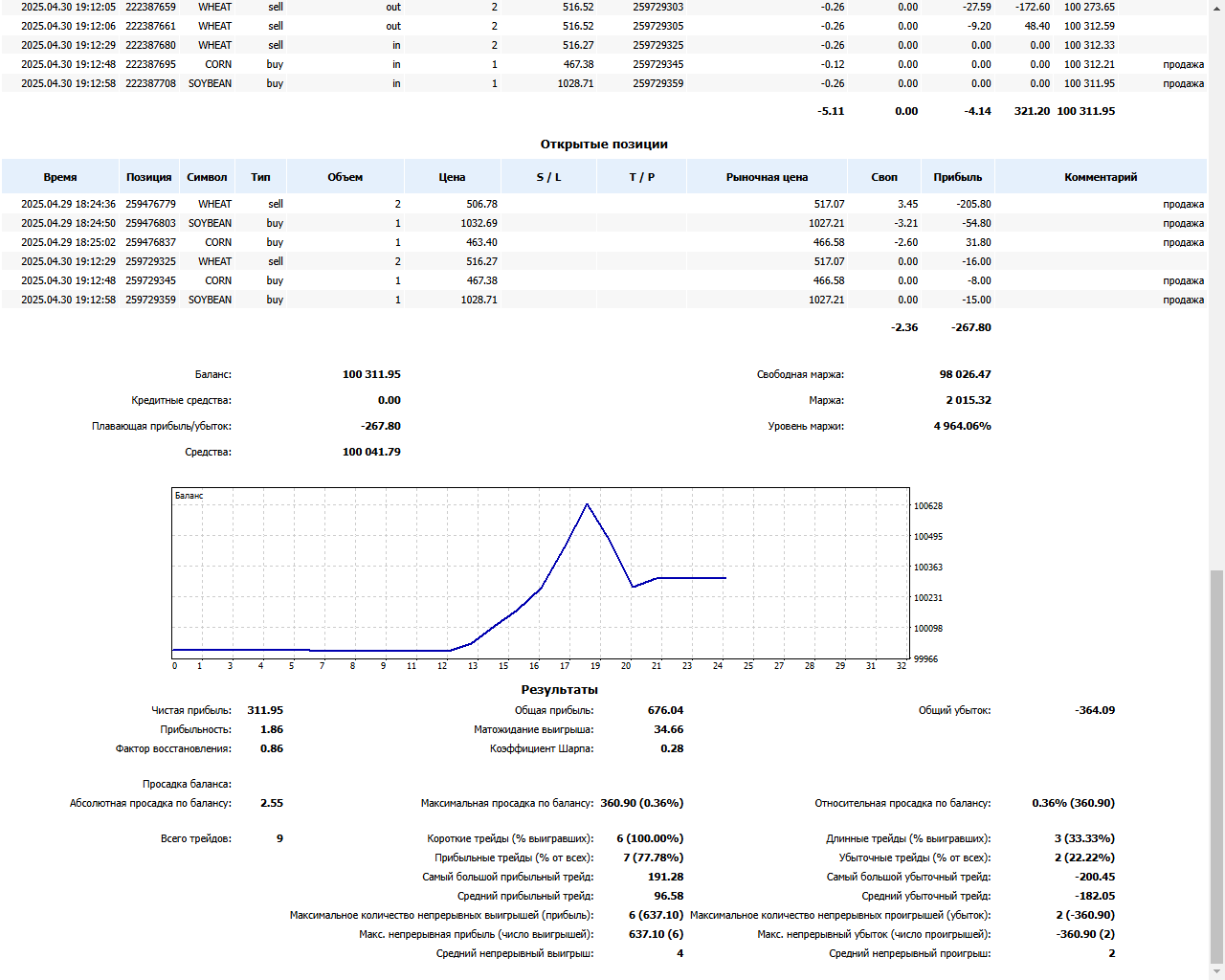Click the expected payoff value 34.66

669,729
